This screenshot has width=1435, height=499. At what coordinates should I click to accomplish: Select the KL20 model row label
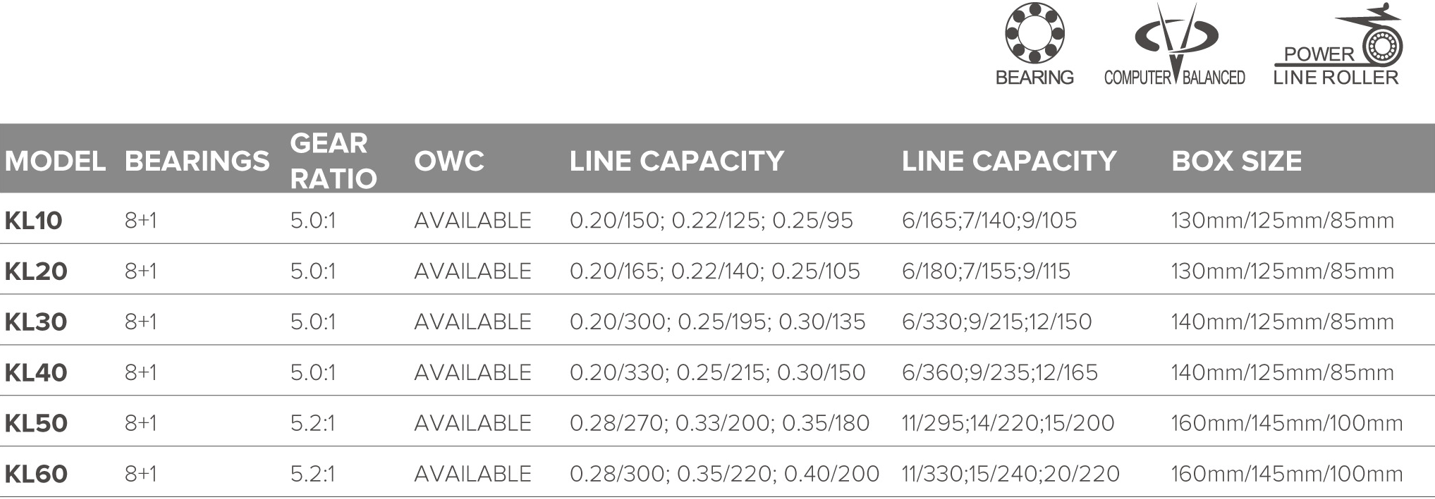click(36, 271)
